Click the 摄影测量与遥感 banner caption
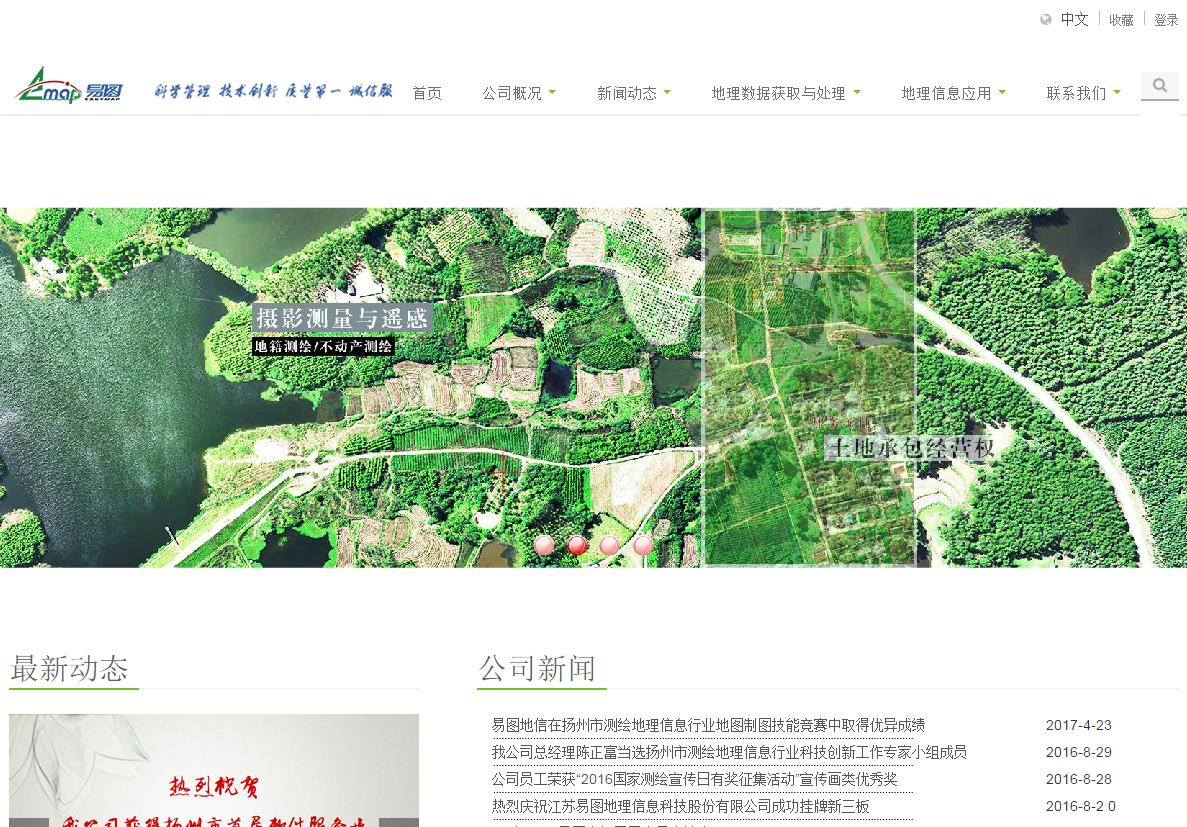 [x=342, y=318]
